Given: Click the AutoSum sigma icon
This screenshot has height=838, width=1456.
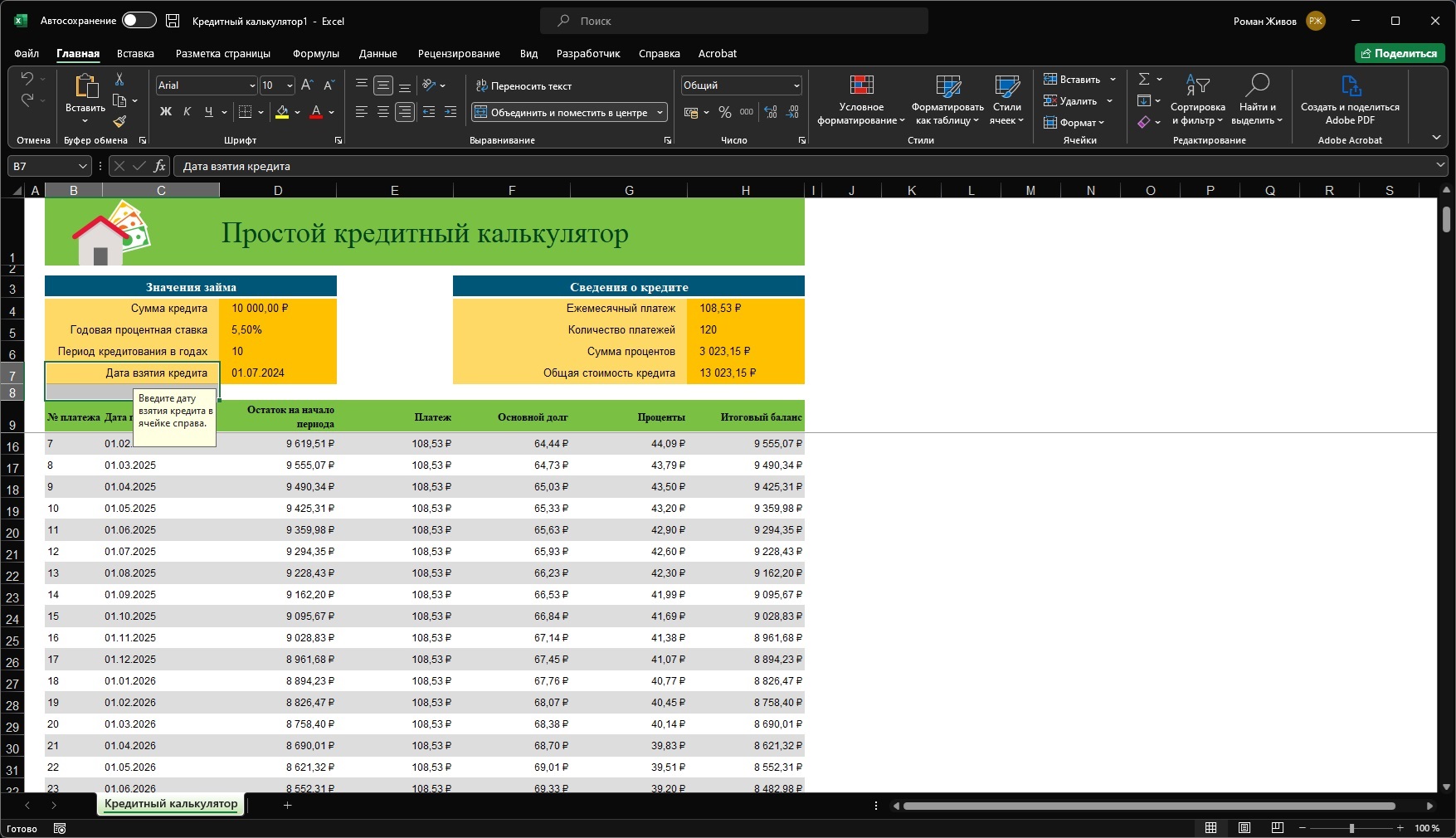Looking at the screenshot, I should pyautogui.click(x=1144, y=79).
